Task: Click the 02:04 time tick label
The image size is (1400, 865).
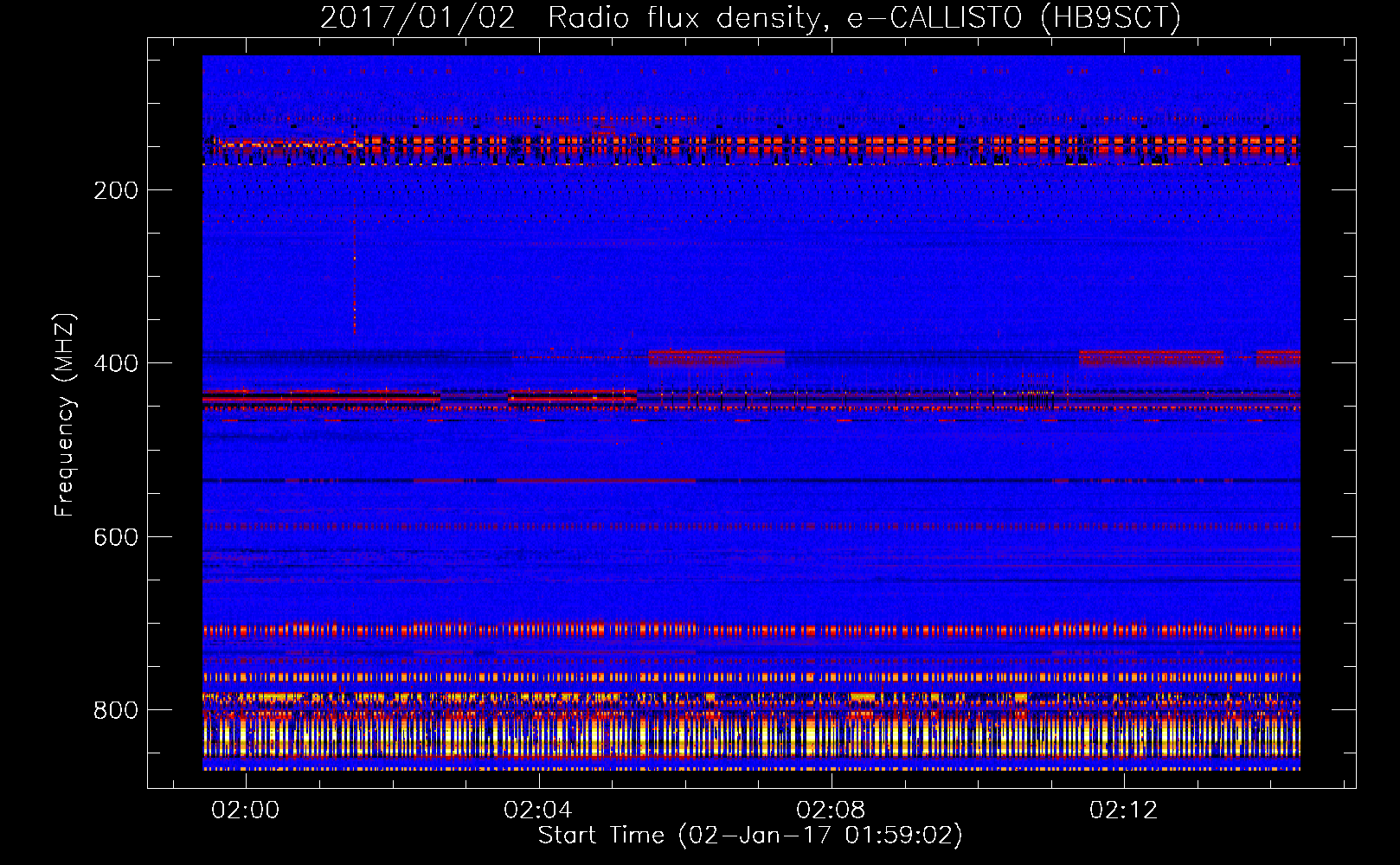Action: point(538,811)
